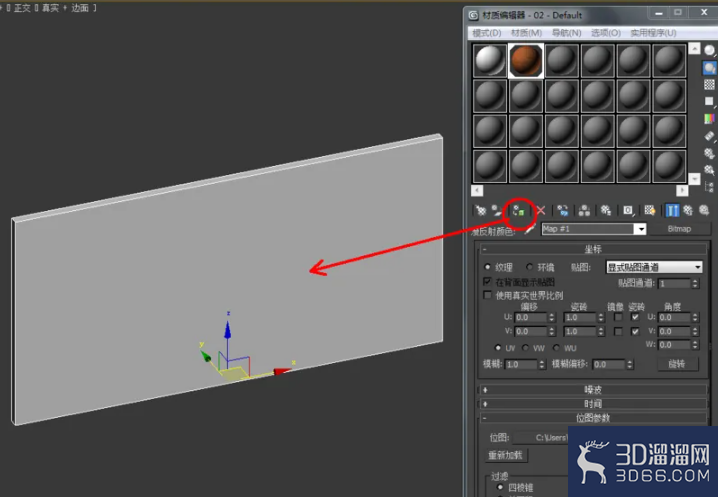Select the 环境 radio button
The height and width of the screenshot is (497, 718).
tap(529, 267)
